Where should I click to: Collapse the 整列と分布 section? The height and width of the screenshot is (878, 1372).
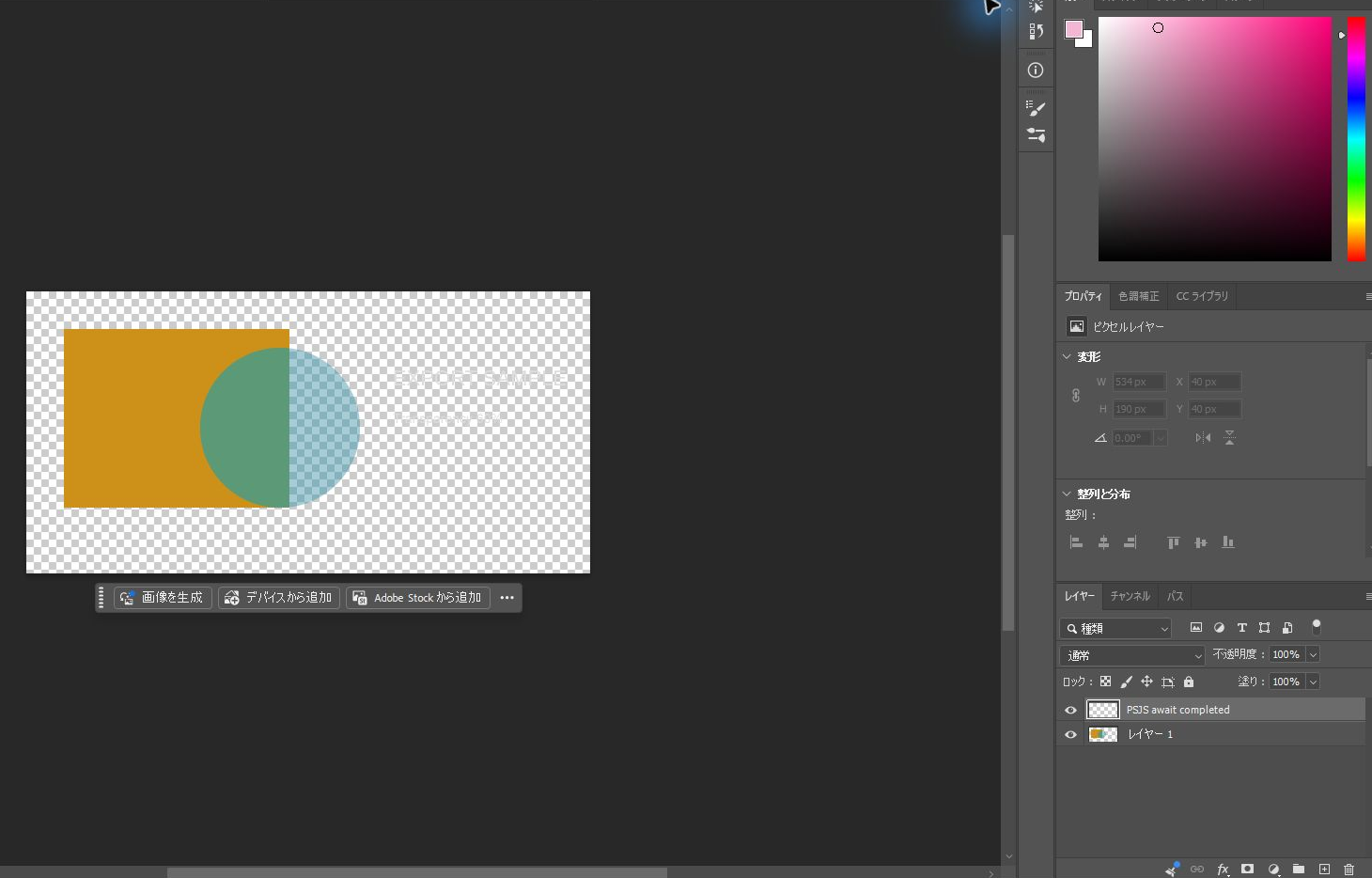pyautogui.click(x=1067, y=494)
